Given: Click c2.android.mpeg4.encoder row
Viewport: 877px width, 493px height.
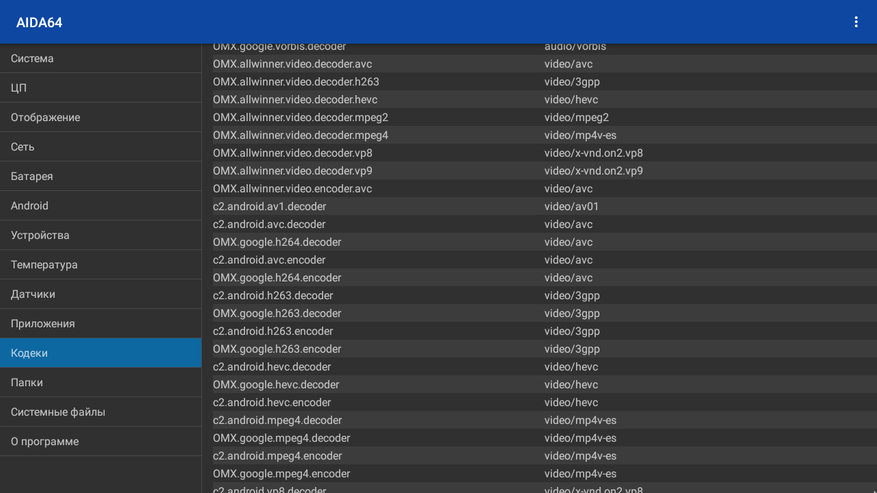Looking at the screenshot, I should 545,456.
